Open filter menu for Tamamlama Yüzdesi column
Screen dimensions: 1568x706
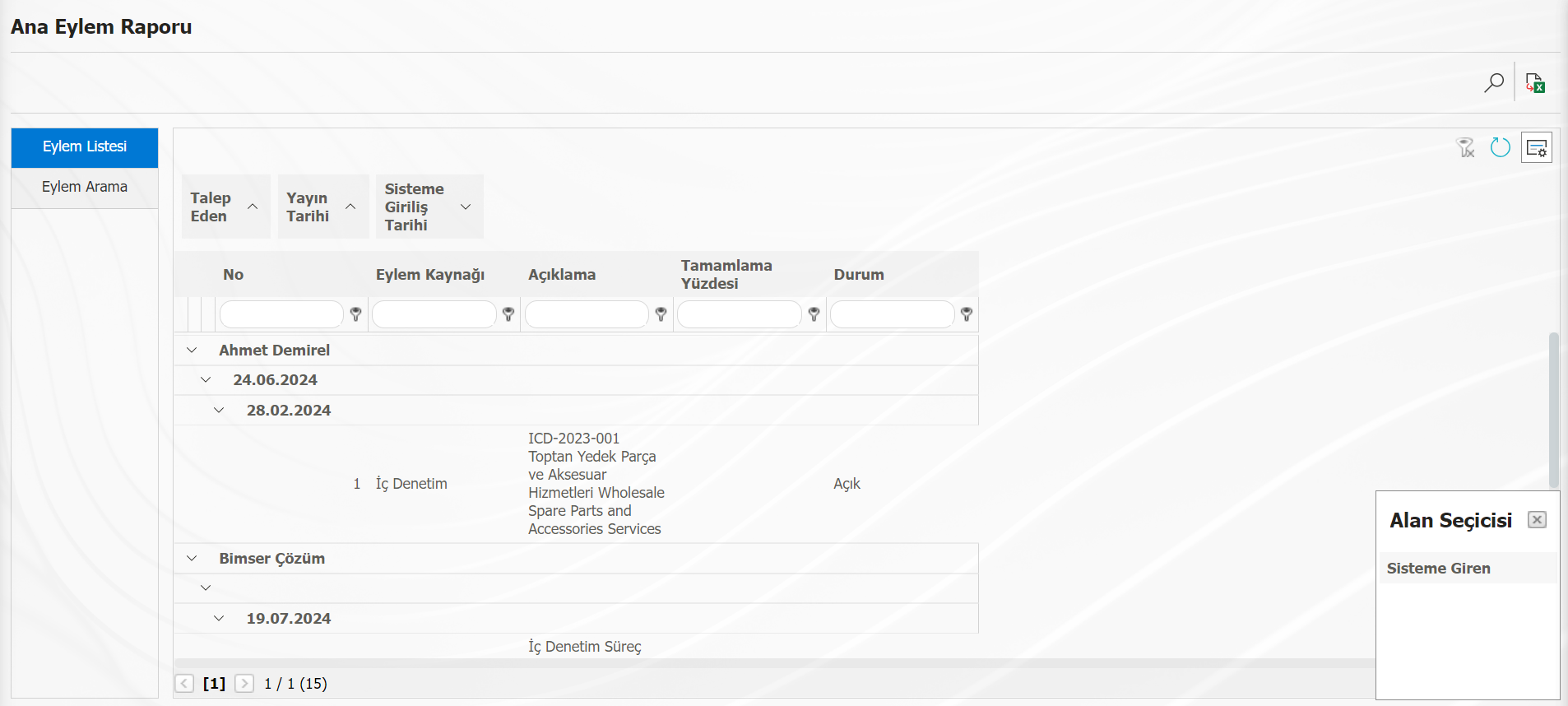pyautogui.click(x=814, y=314)
